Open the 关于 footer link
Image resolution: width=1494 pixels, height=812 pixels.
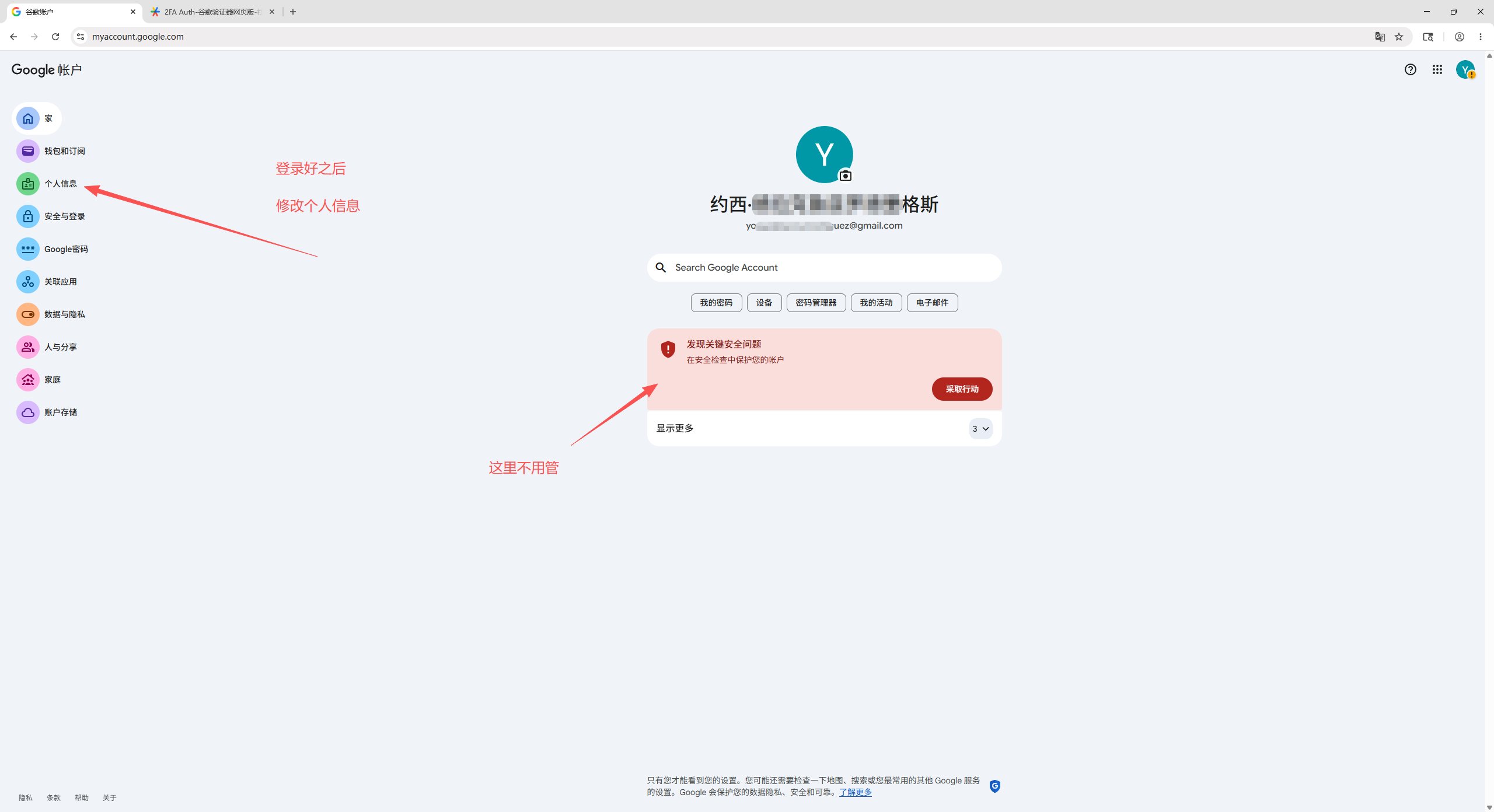pos(110,798)
